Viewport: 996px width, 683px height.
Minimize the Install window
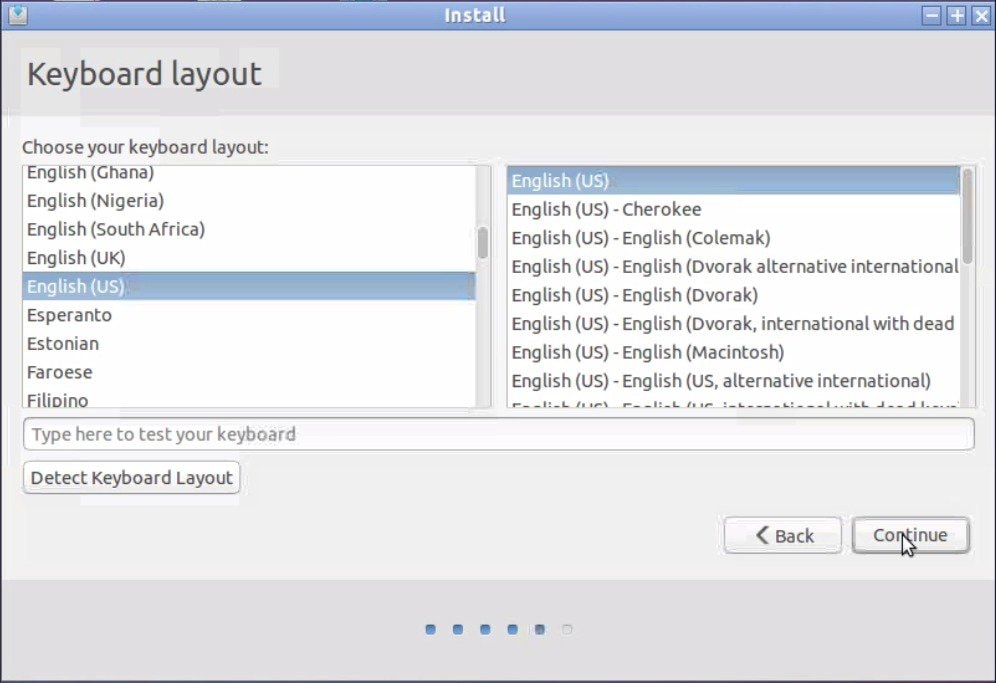pyautogui.click(x=931, y=15)
